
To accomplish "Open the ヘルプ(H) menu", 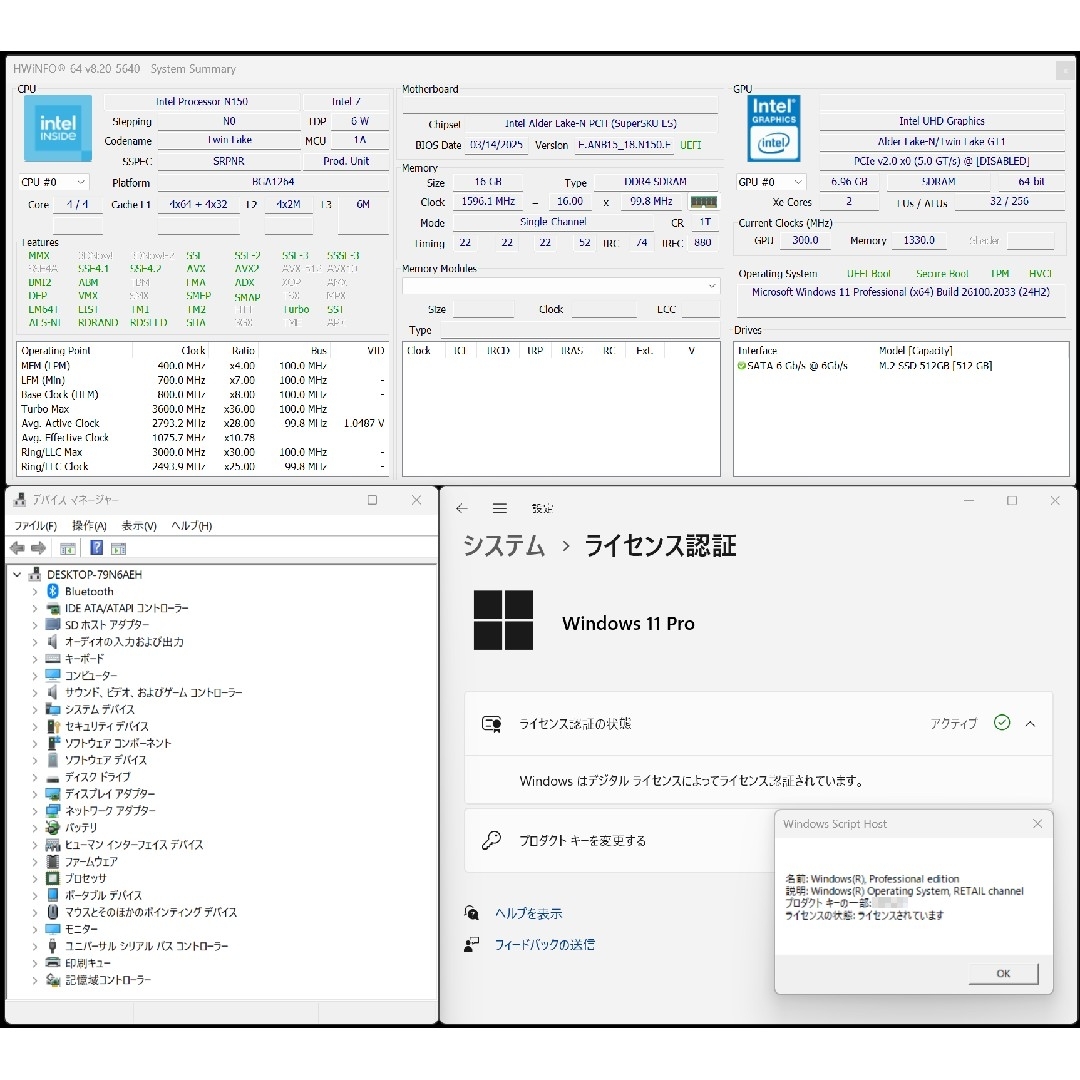I will [191, 526].
